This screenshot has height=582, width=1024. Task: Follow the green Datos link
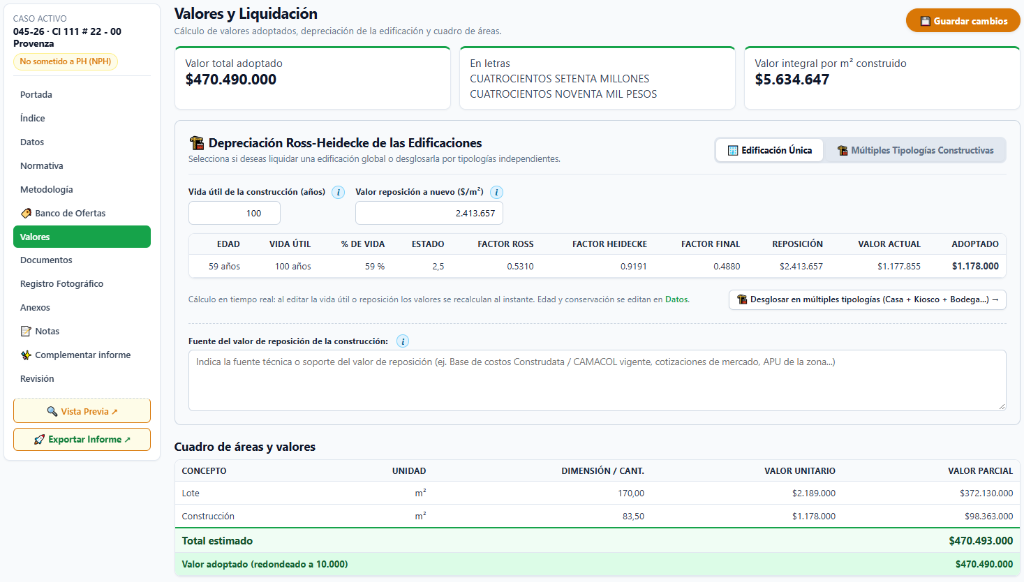coord(677,299)
